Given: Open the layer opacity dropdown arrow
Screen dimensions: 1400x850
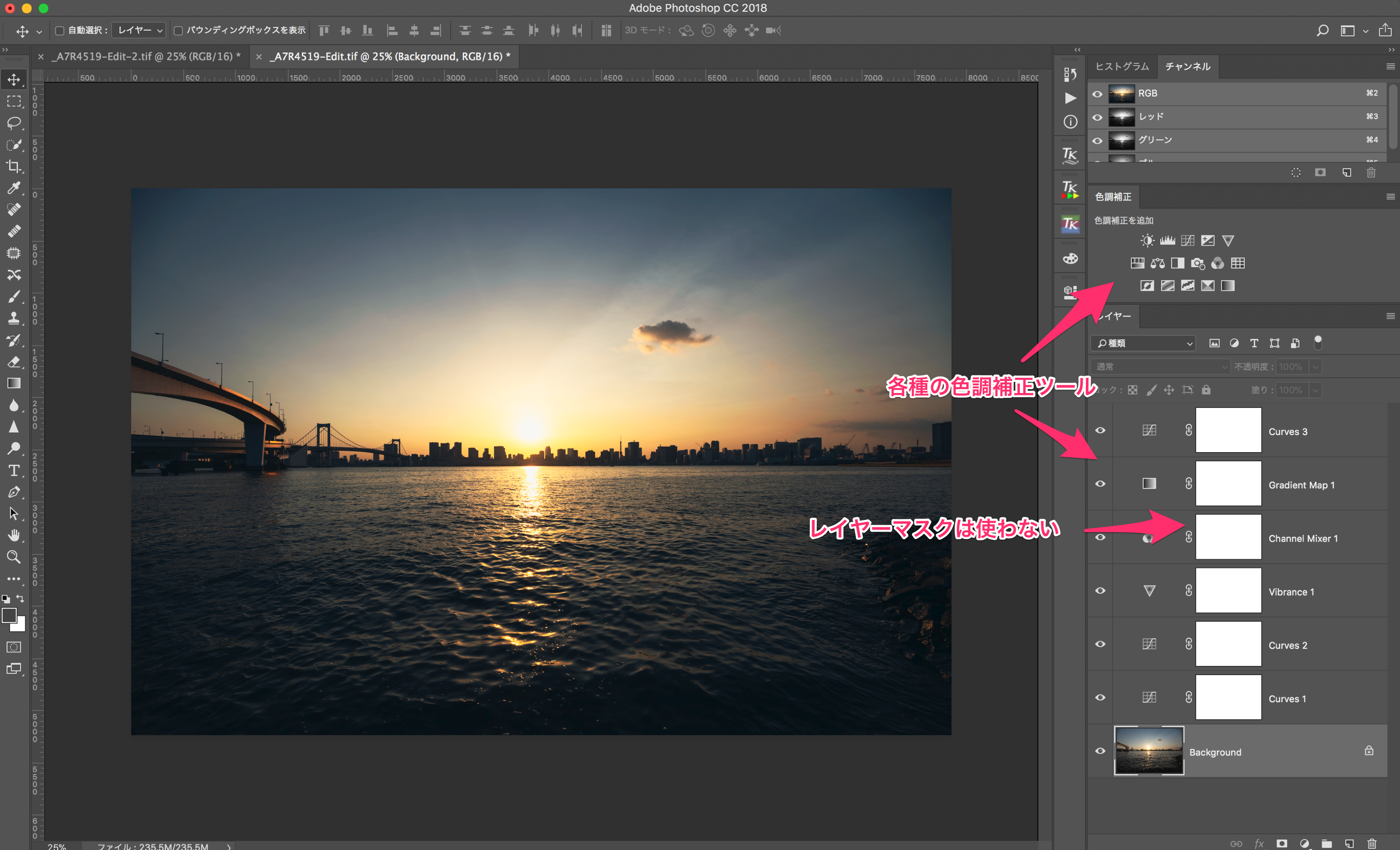Looking at the screenshot, I should click(x=1315, y=367).
